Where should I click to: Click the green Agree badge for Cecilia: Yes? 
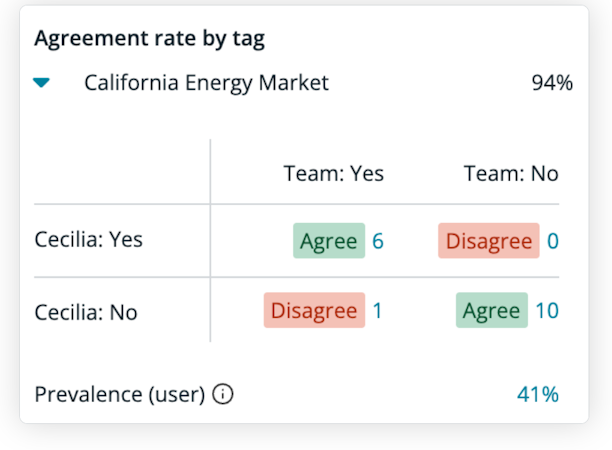[x=329, y=240]
